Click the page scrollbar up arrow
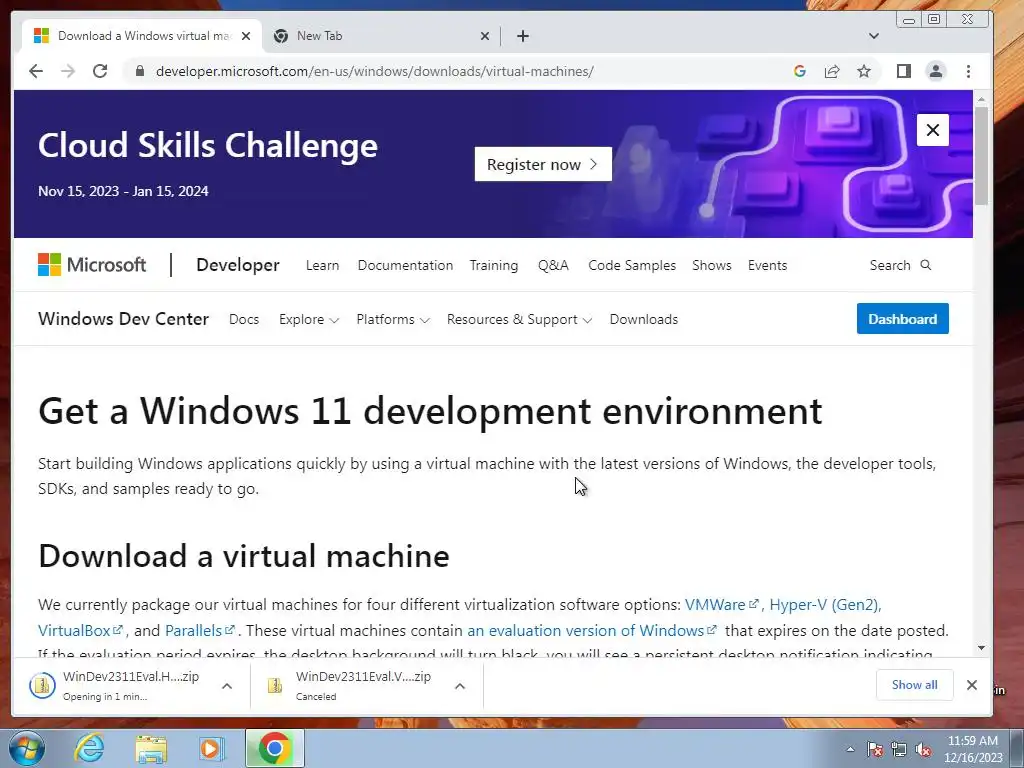 click(x=982, y=99)
